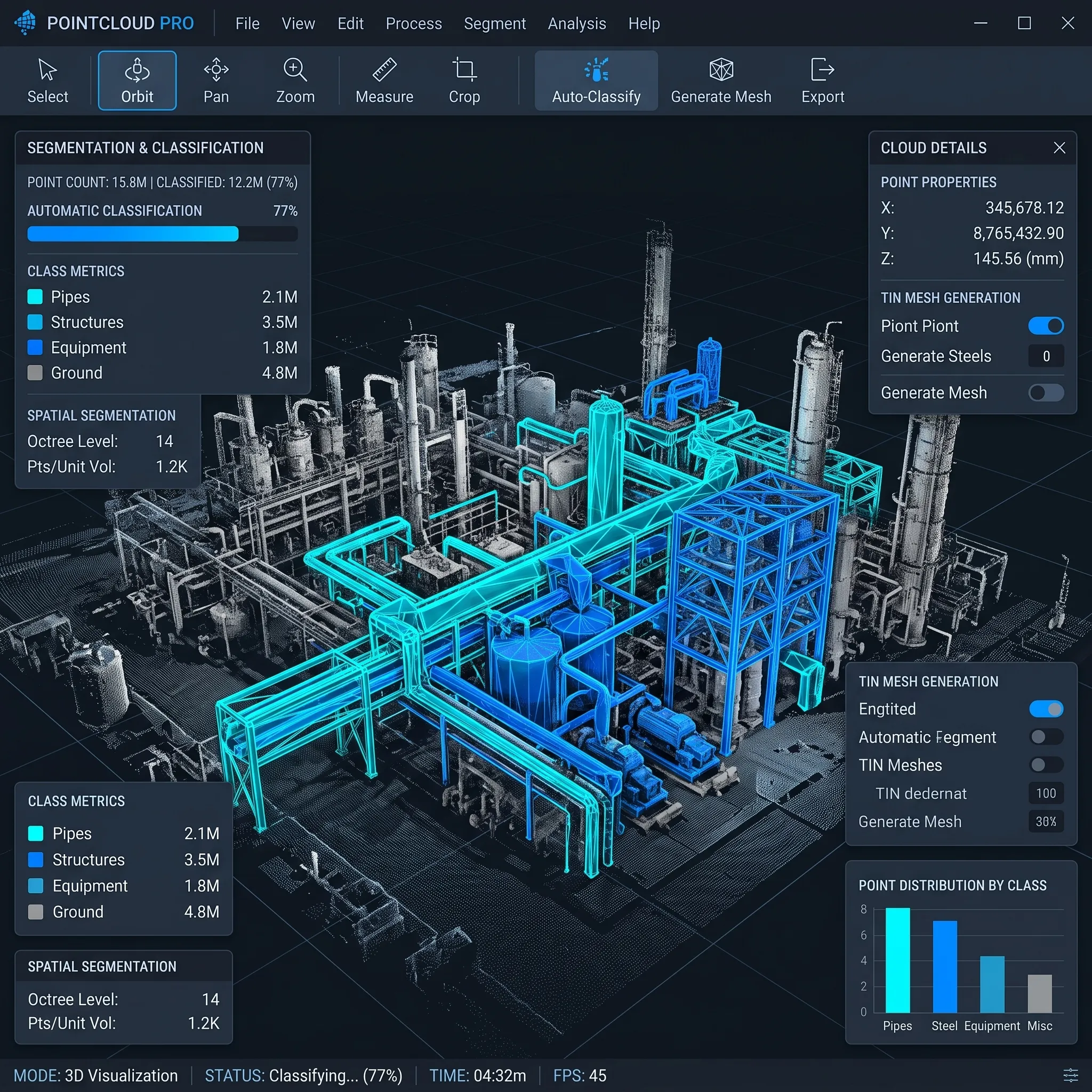Screen dimensions: 1092x1092
Task: Open the Segment menu
Action: click(x=495, y=24)
